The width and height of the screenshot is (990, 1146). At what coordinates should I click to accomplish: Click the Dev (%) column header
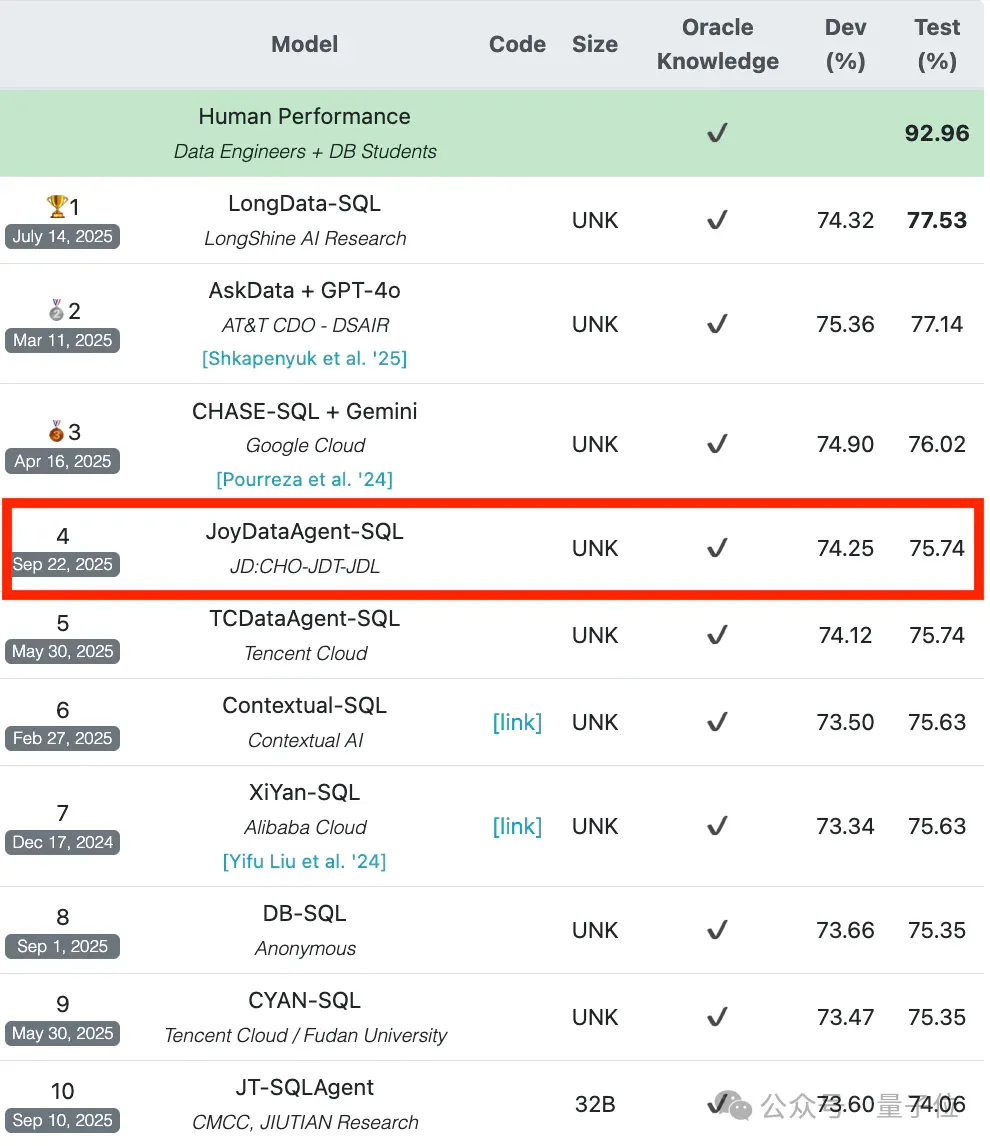click(x=845, y=44)
